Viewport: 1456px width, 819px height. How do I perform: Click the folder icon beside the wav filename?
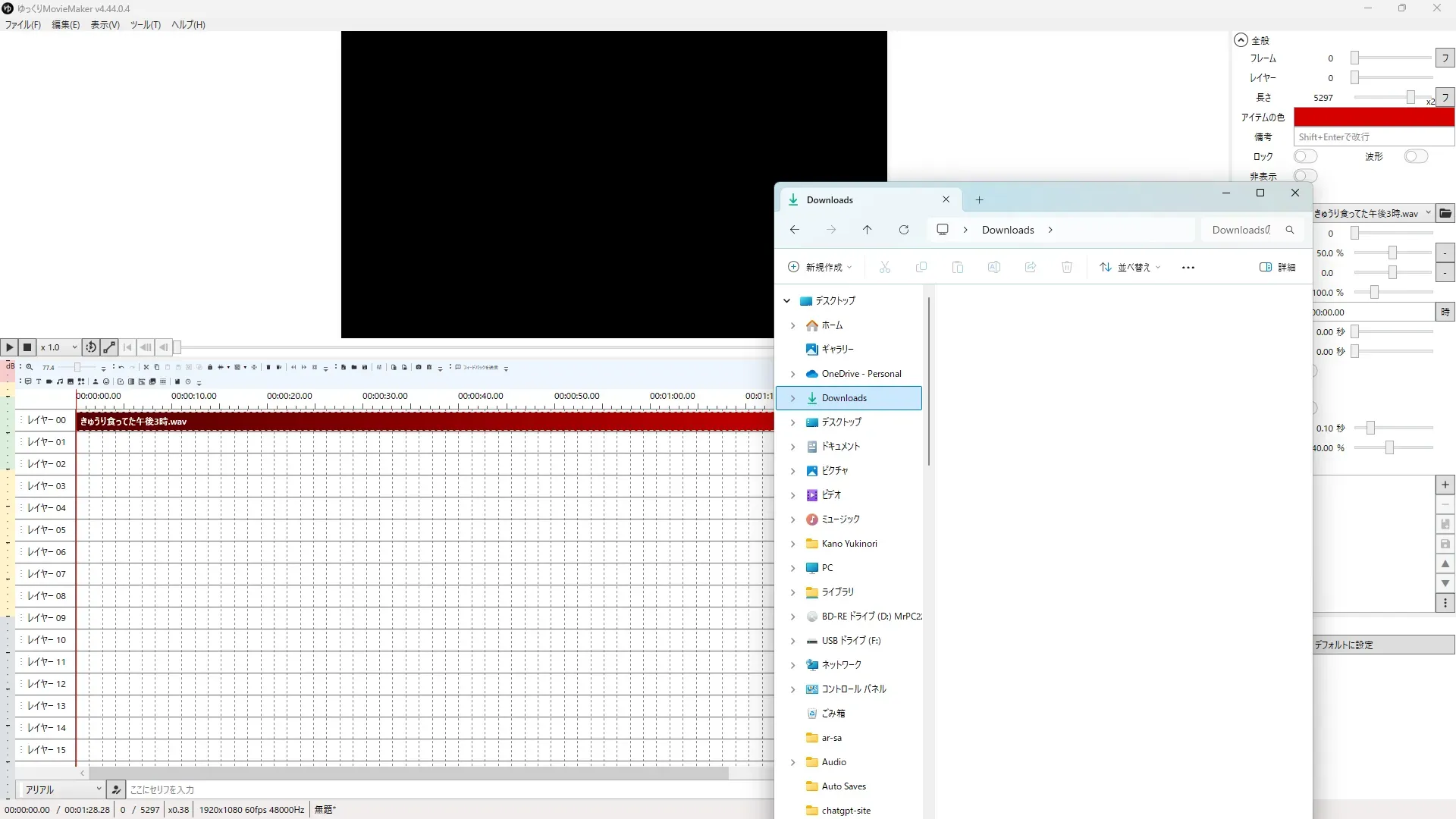tap(1445, 213)
